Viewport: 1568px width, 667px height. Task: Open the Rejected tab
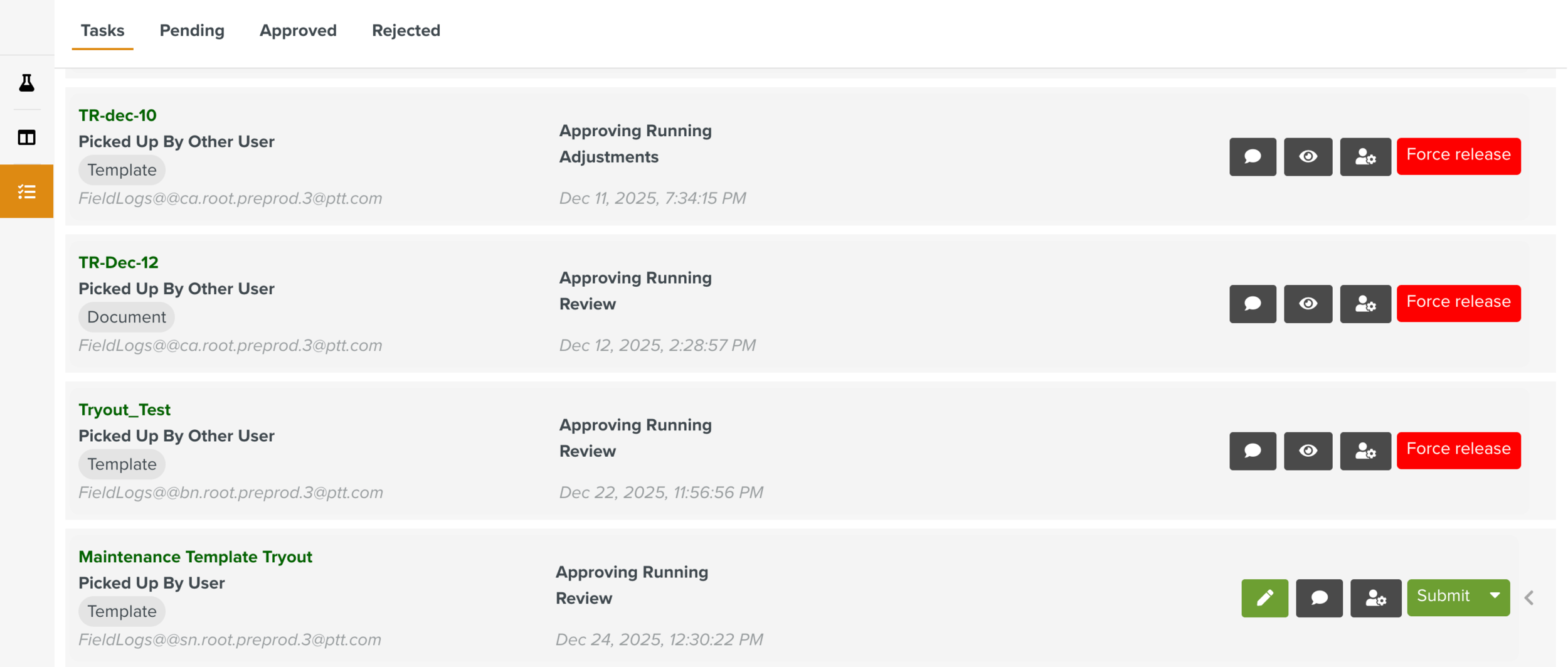(406, 30)
